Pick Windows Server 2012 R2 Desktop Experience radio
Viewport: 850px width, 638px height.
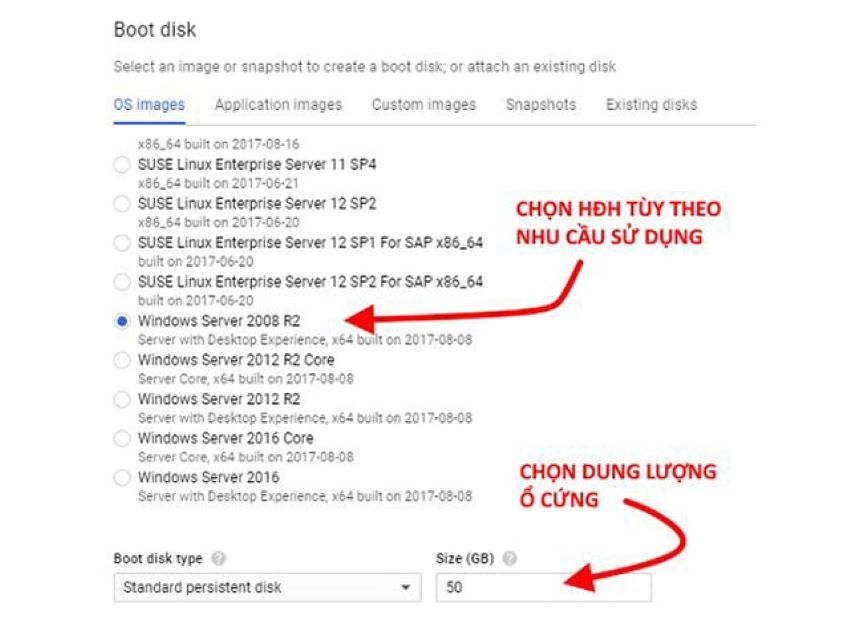click(122, 399)
